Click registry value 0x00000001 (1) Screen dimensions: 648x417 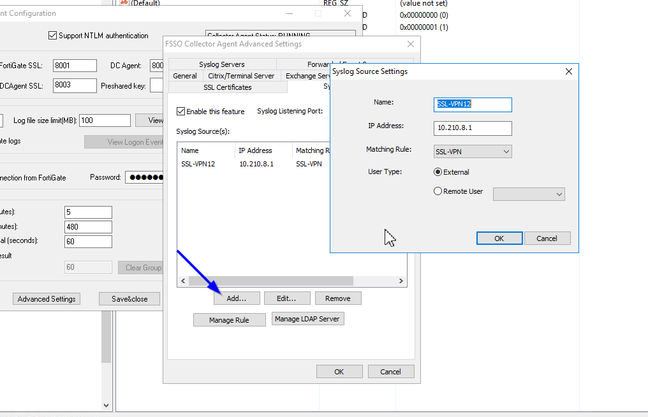[x=424, y=27]
